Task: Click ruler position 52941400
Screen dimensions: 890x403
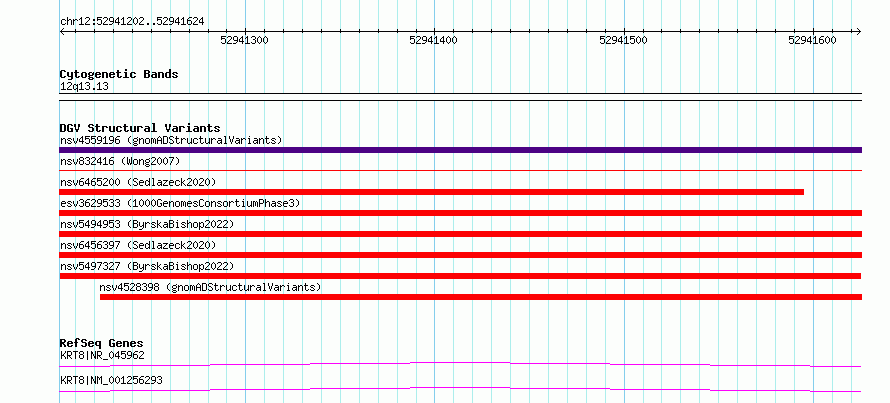Action: pos(434,41)
